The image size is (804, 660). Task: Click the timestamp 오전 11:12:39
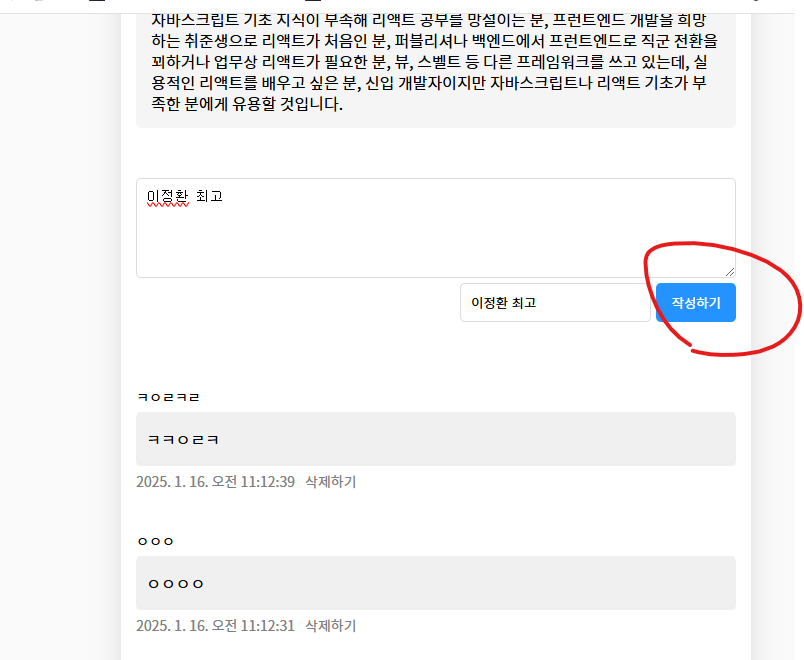tap(253, 482)
